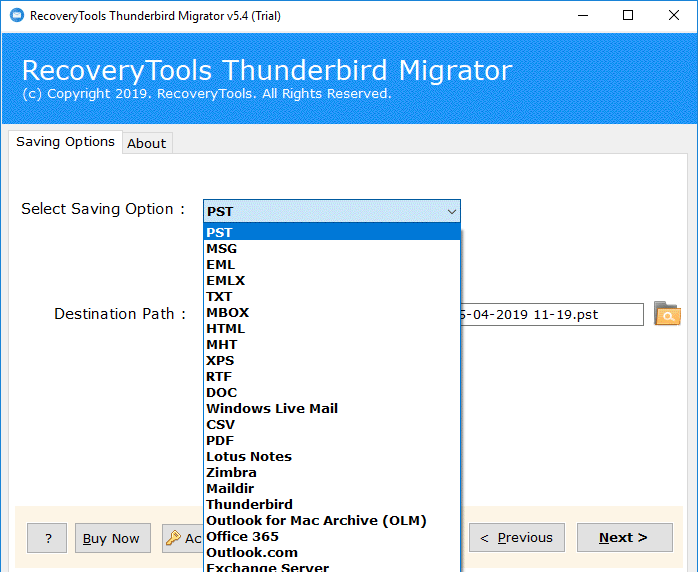Choose MSG from the saving options list

click(332, 248)
